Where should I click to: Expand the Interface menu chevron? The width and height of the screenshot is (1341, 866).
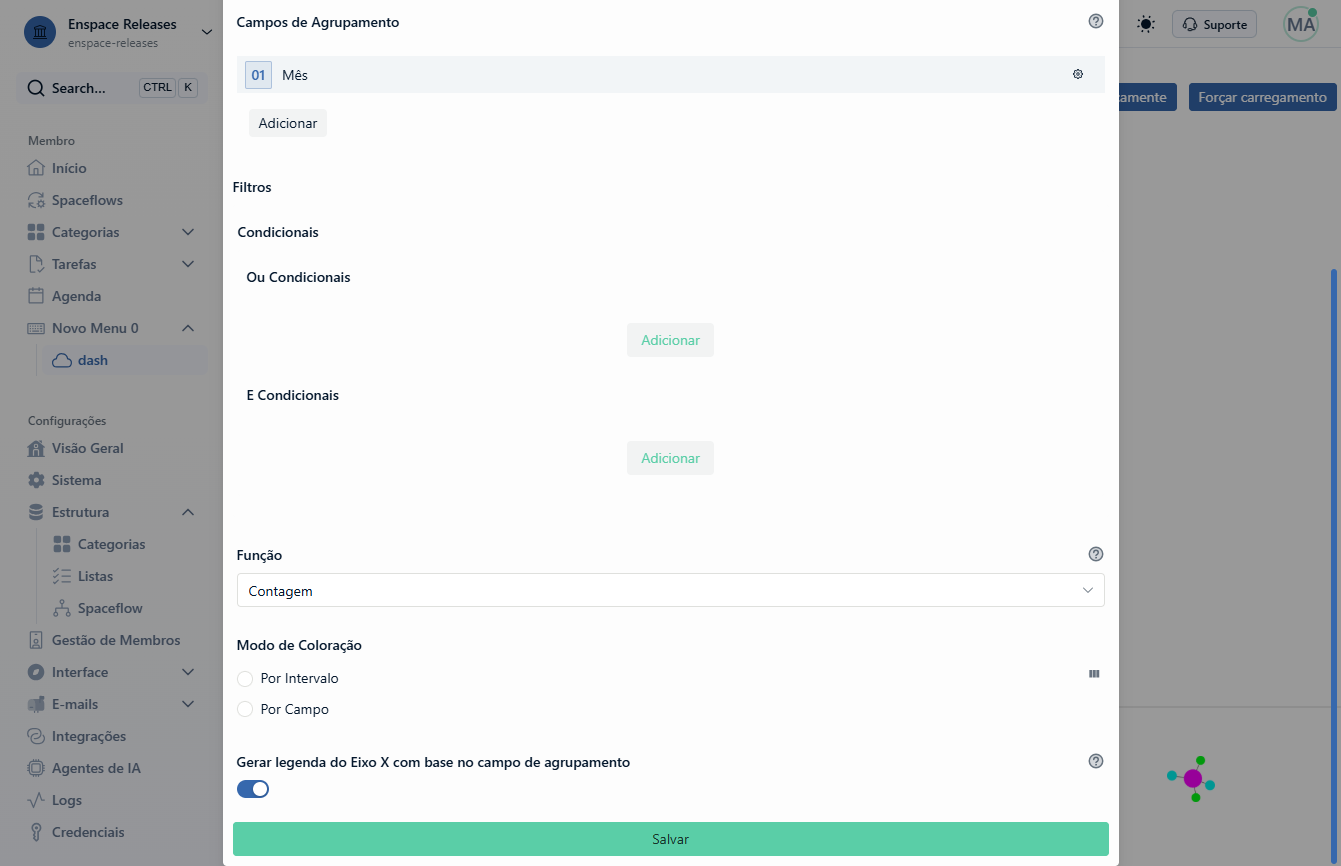click(188, 672)
